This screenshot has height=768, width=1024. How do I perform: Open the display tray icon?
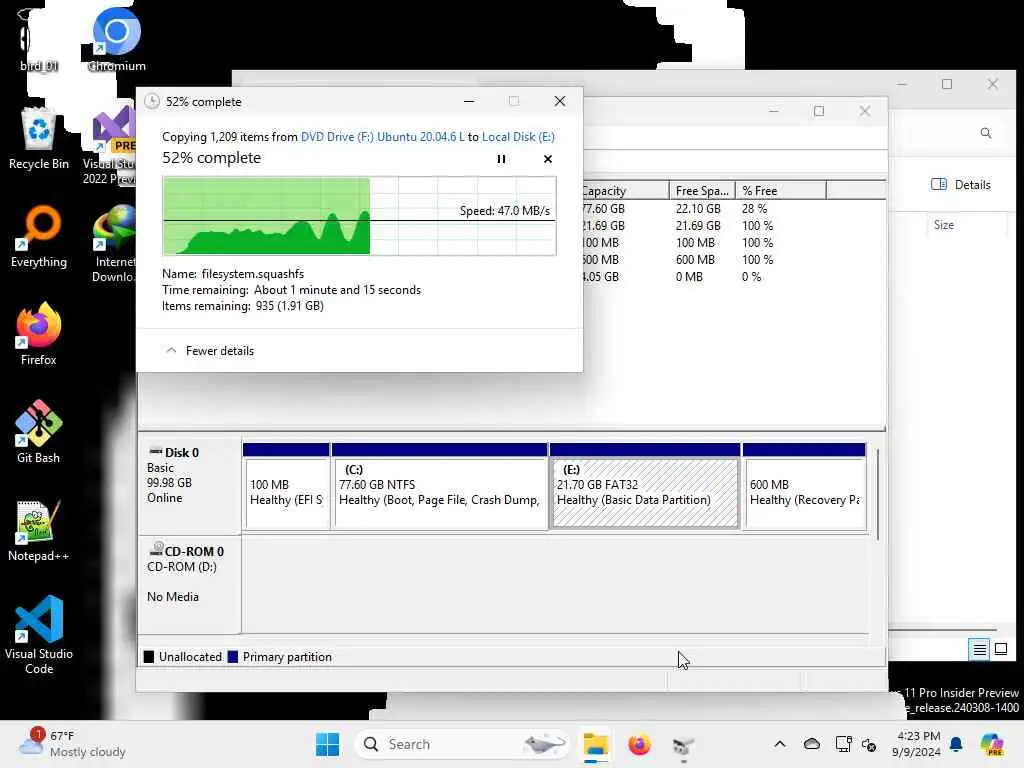tap(843, 744)
